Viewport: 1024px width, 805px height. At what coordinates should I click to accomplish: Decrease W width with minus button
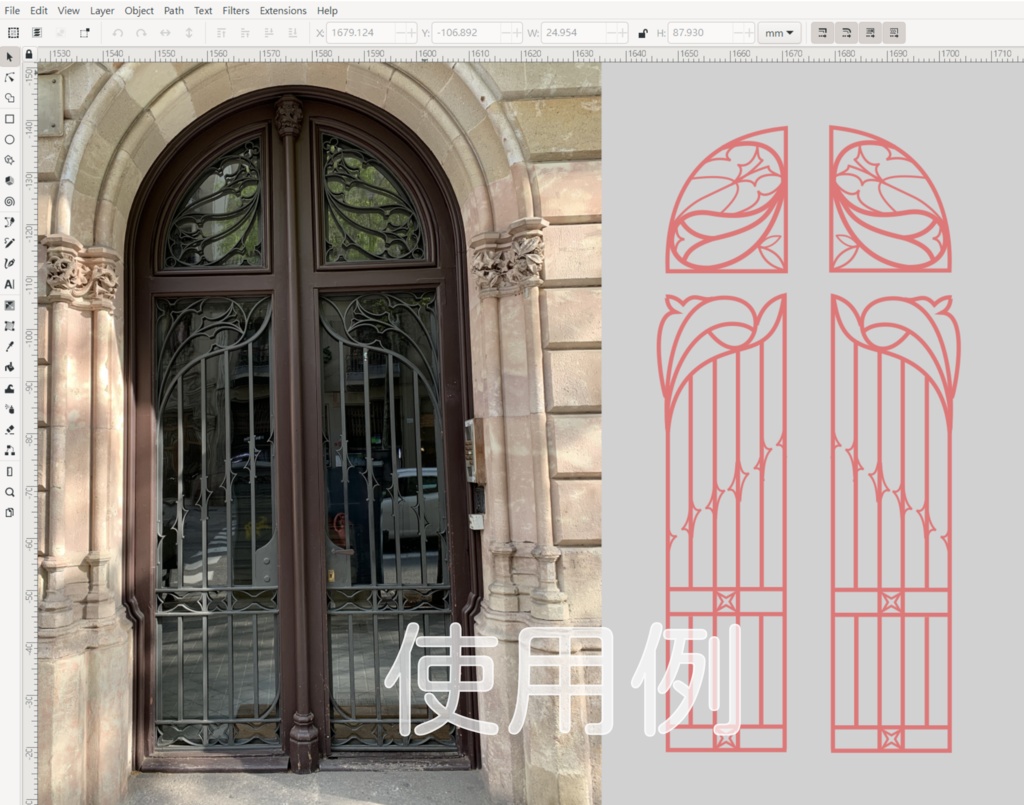612,33
